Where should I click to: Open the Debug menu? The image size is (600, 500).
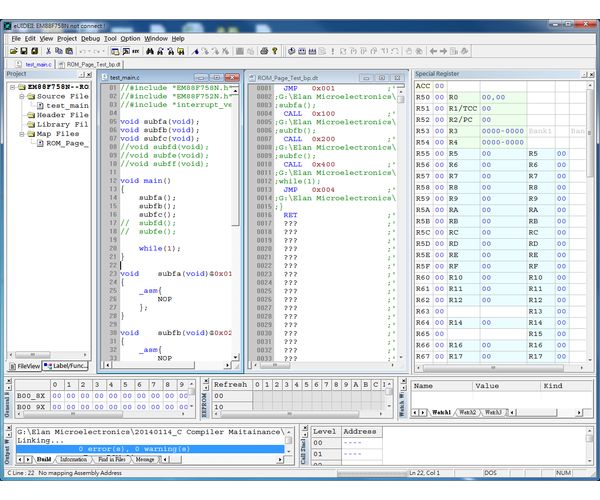[x=90, y=38]
